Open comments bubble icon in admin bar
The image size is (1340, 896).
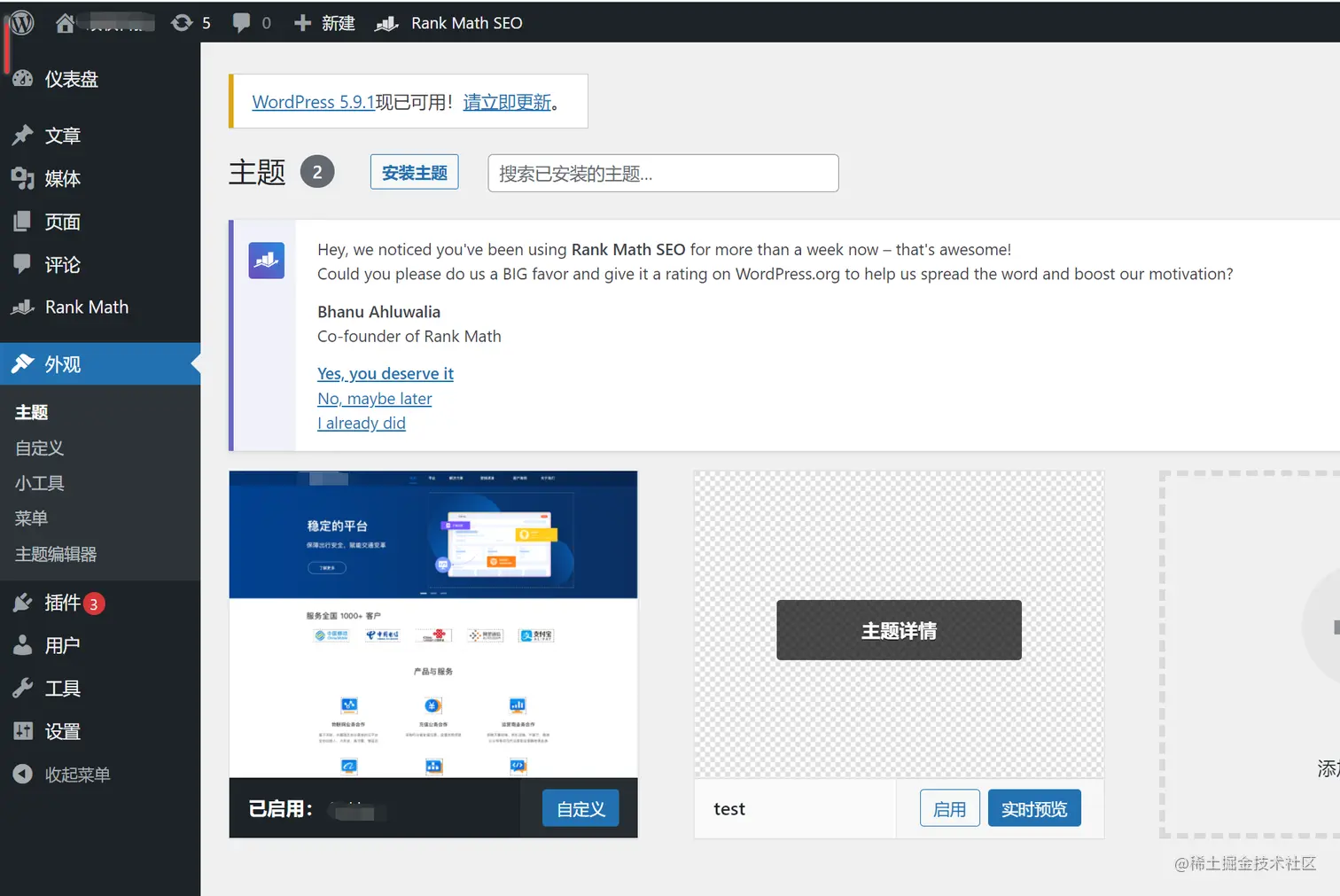pyautogui.click(x=241, y=23)
